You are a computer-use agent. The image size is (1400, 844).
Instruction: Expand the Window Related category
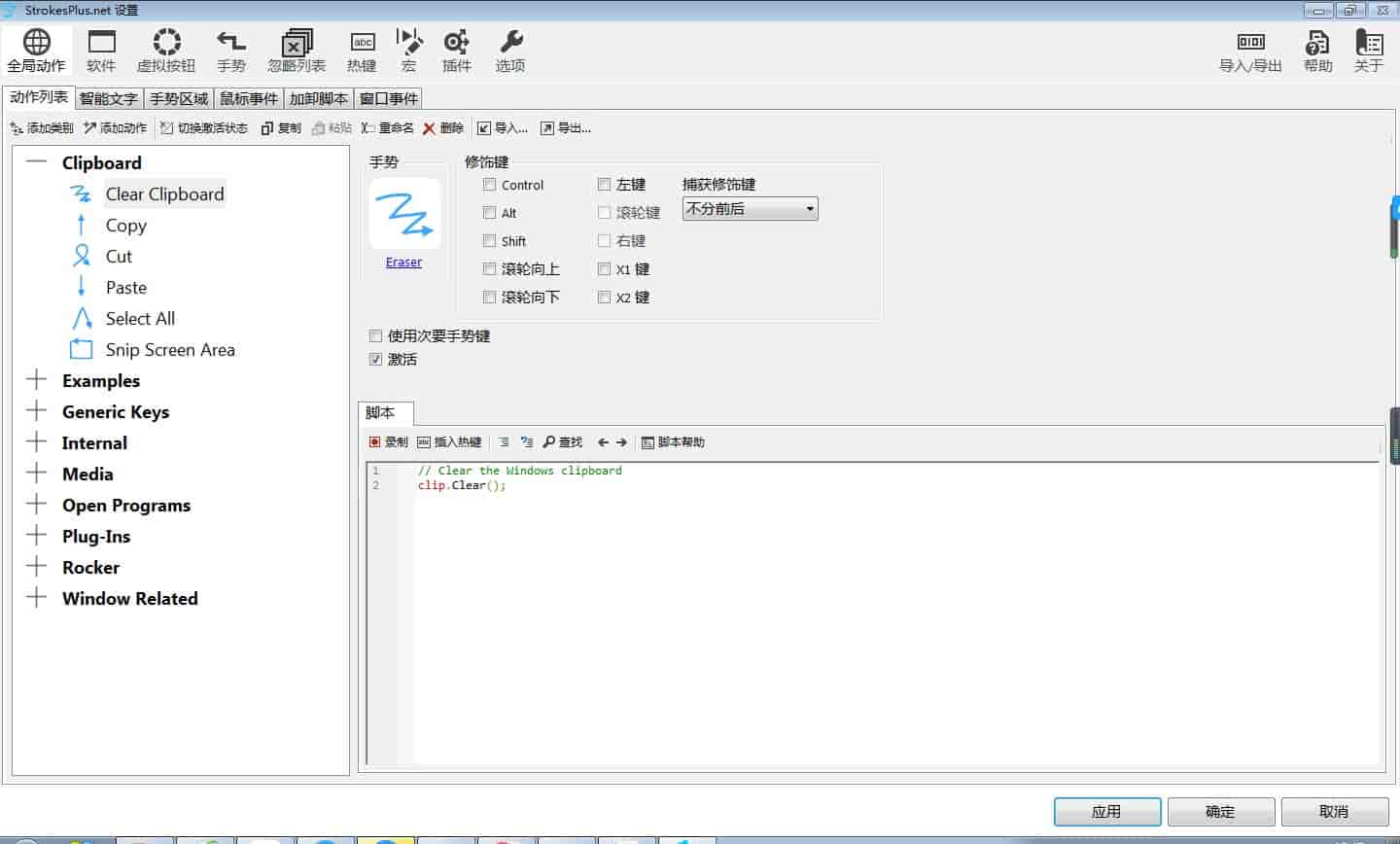click(x=37, y=598)
